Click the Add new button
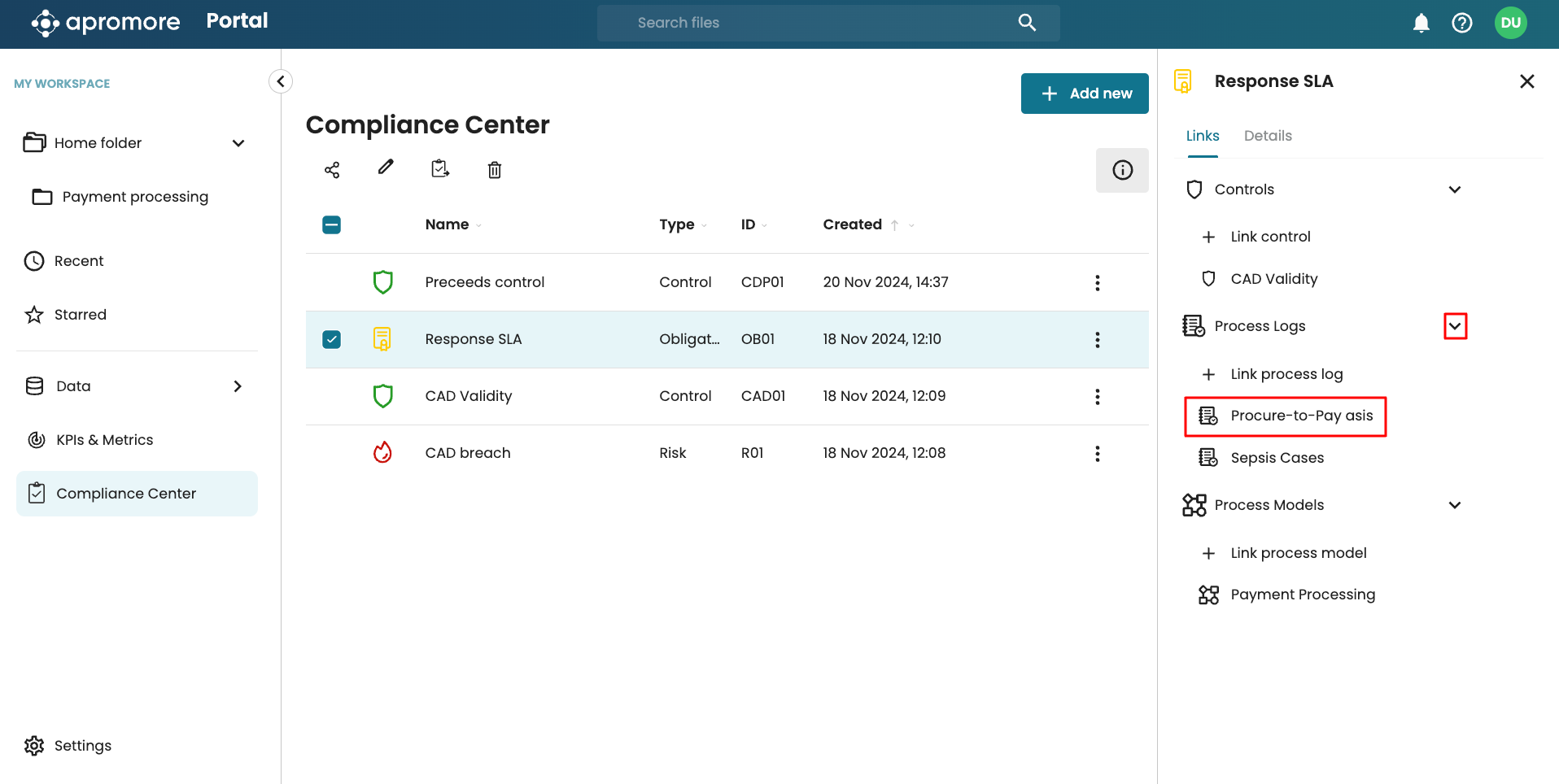Screen dimensions: 1559x784 (x=1084, y=94)
